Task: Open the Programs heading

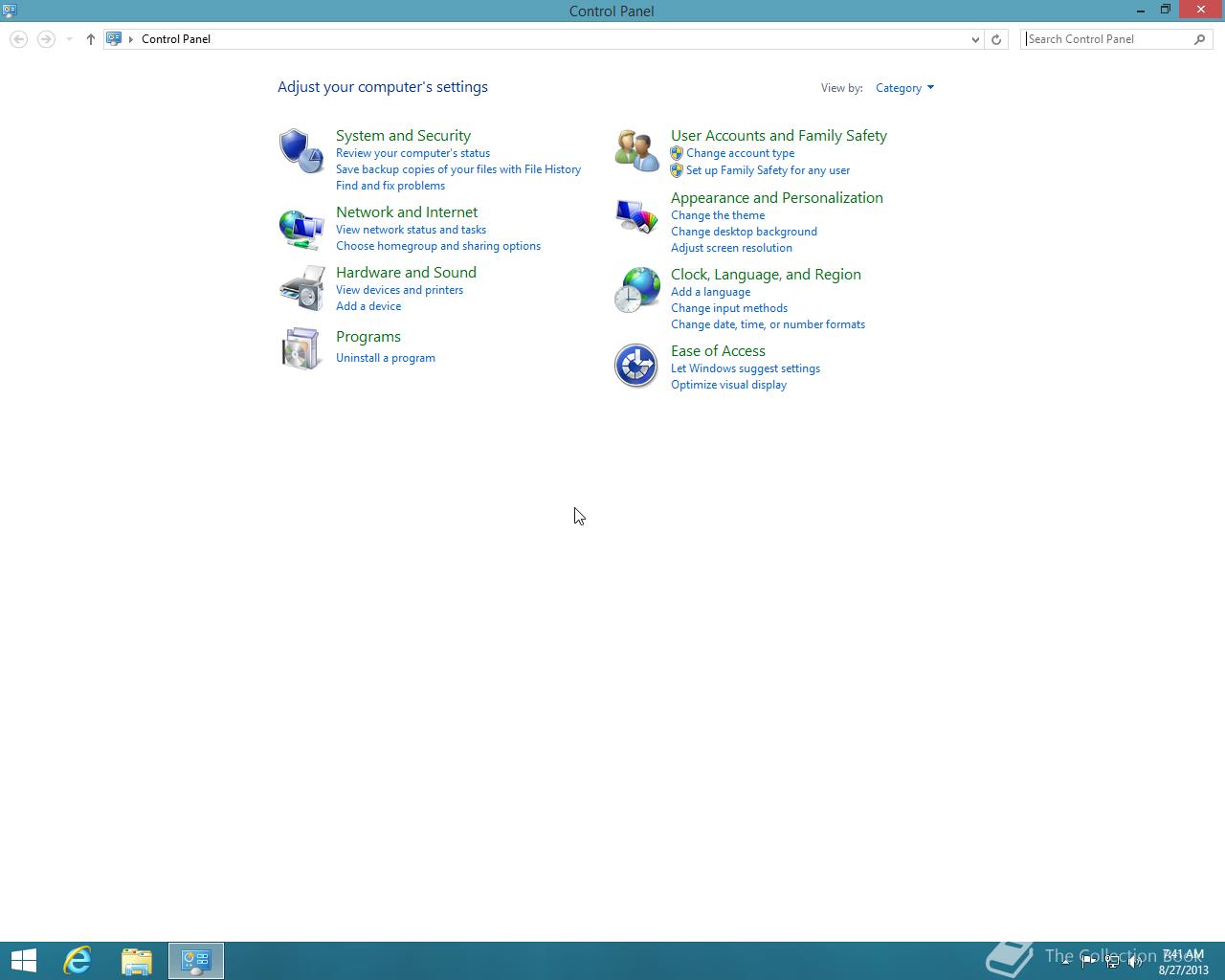Action: [368, 337]
